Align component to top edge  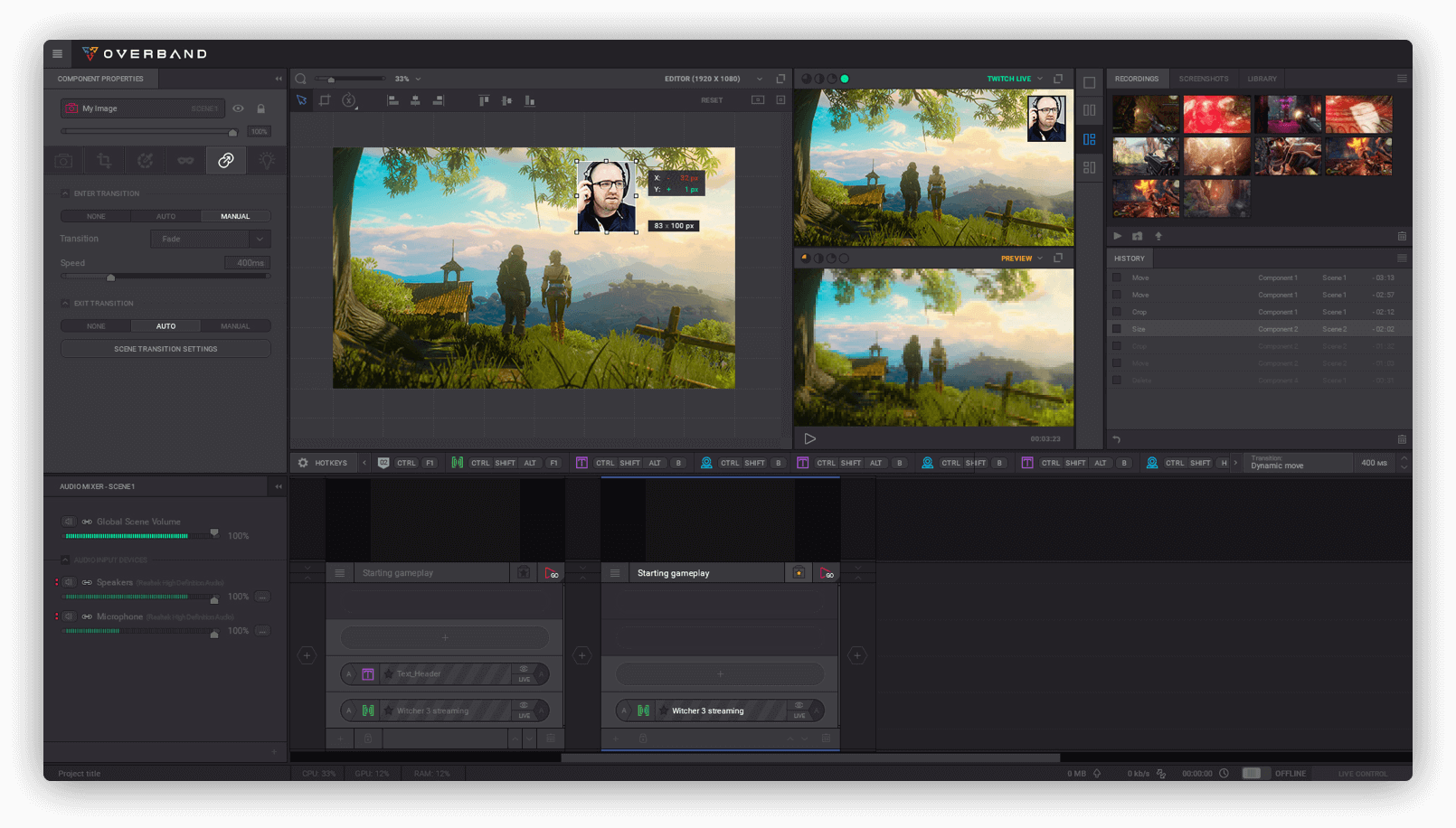tap(484, 100)
